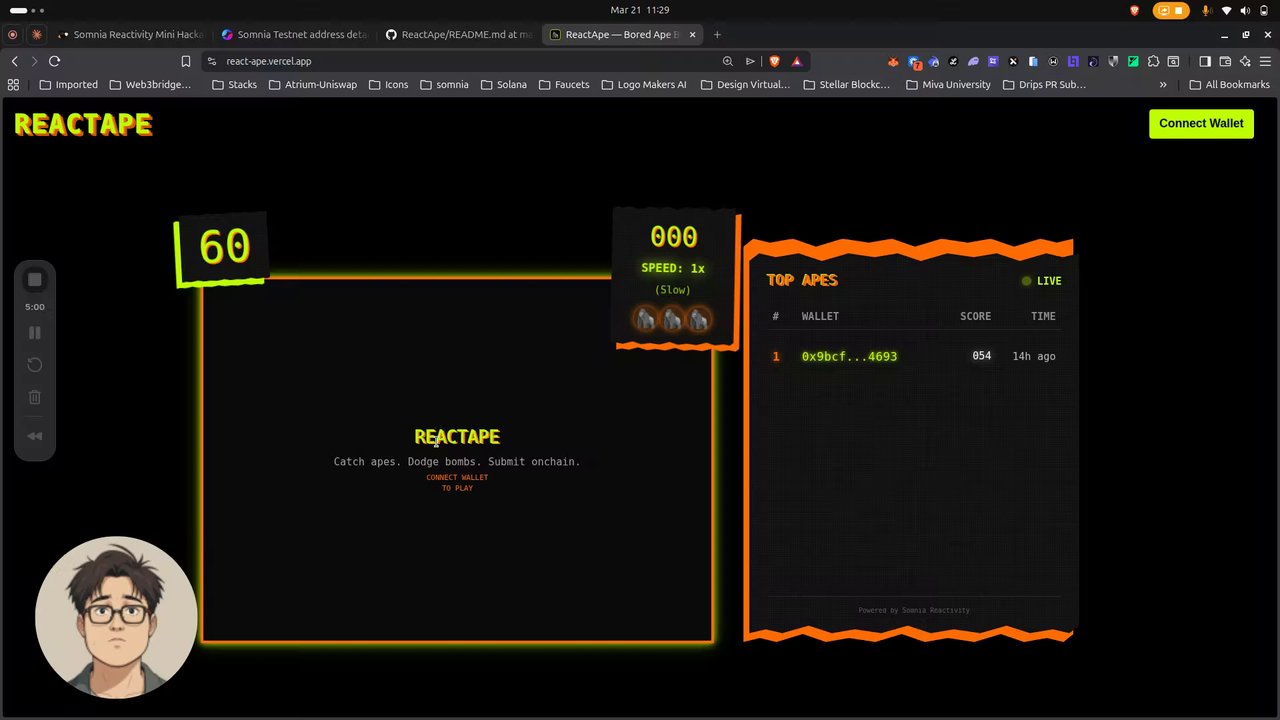Screen dimensions: 1280x720
Task: Open the browser hamburger main menu
Action: [x=1266, y=61]
